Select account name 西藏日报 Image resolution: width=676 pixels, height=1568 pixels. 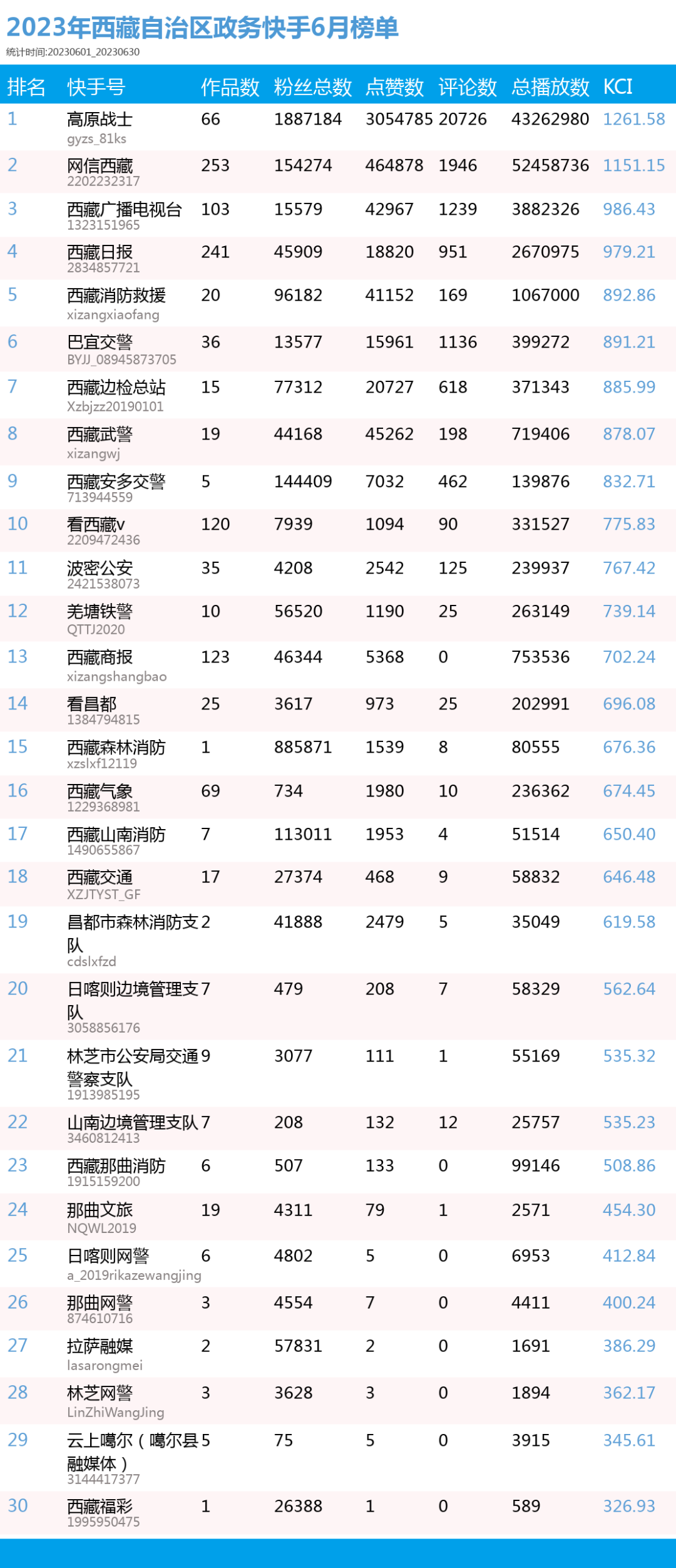point(100,252)
